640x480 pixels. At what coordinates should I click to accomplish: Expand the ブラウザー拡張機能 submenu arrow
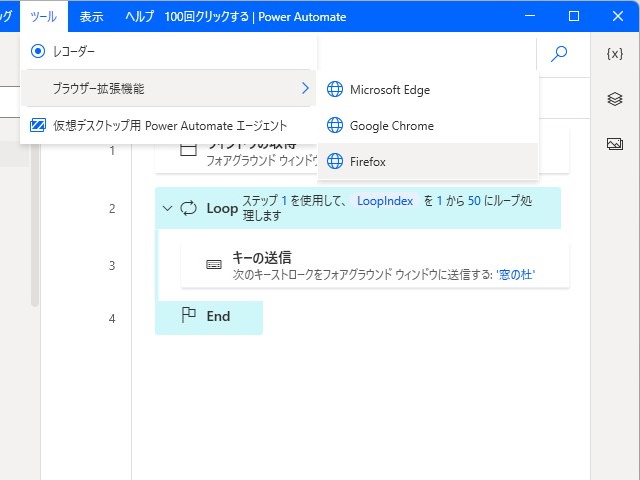click(x=305, y=88)
